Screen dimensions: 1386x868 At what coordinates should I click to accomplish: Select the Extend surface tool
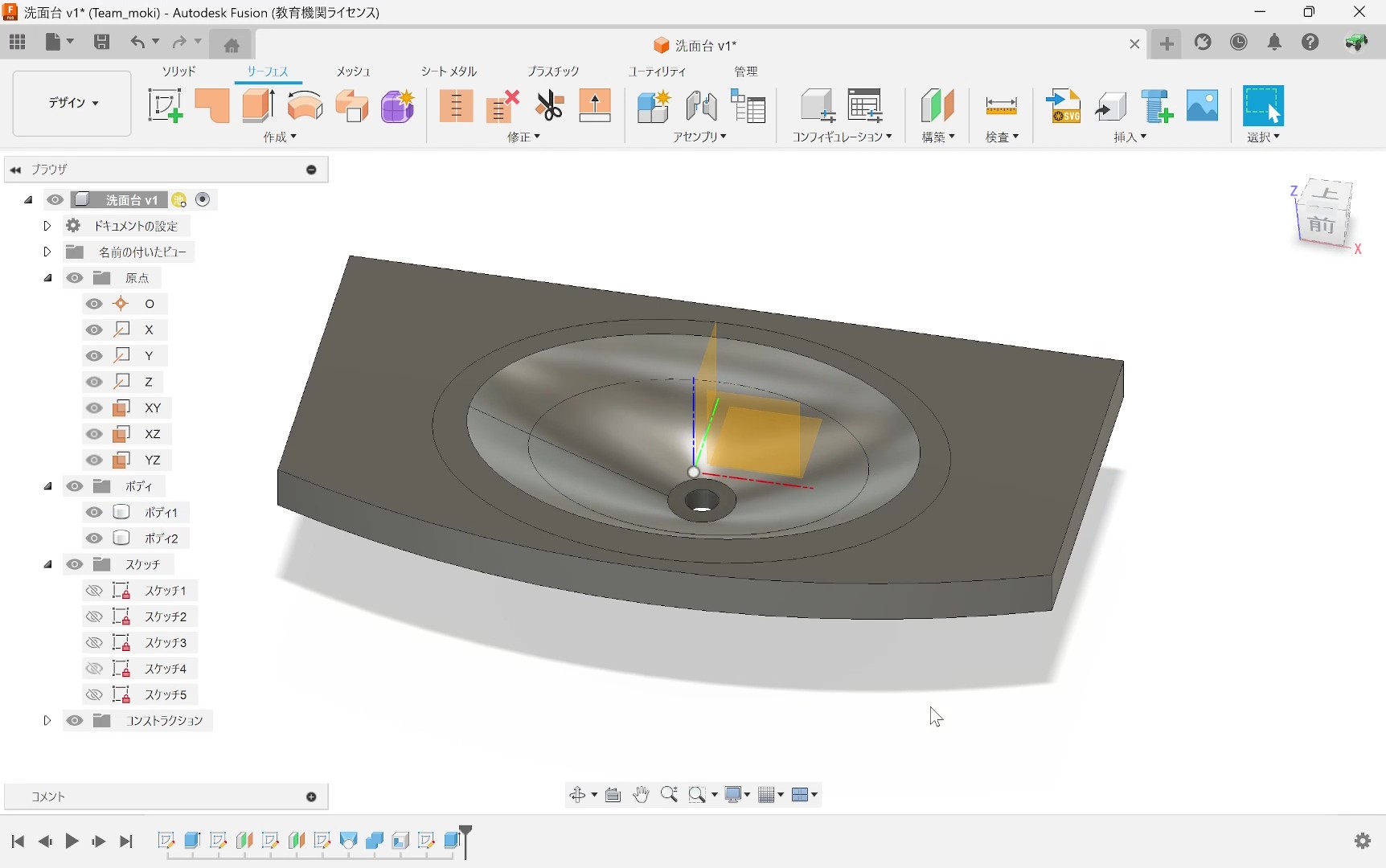595,106
